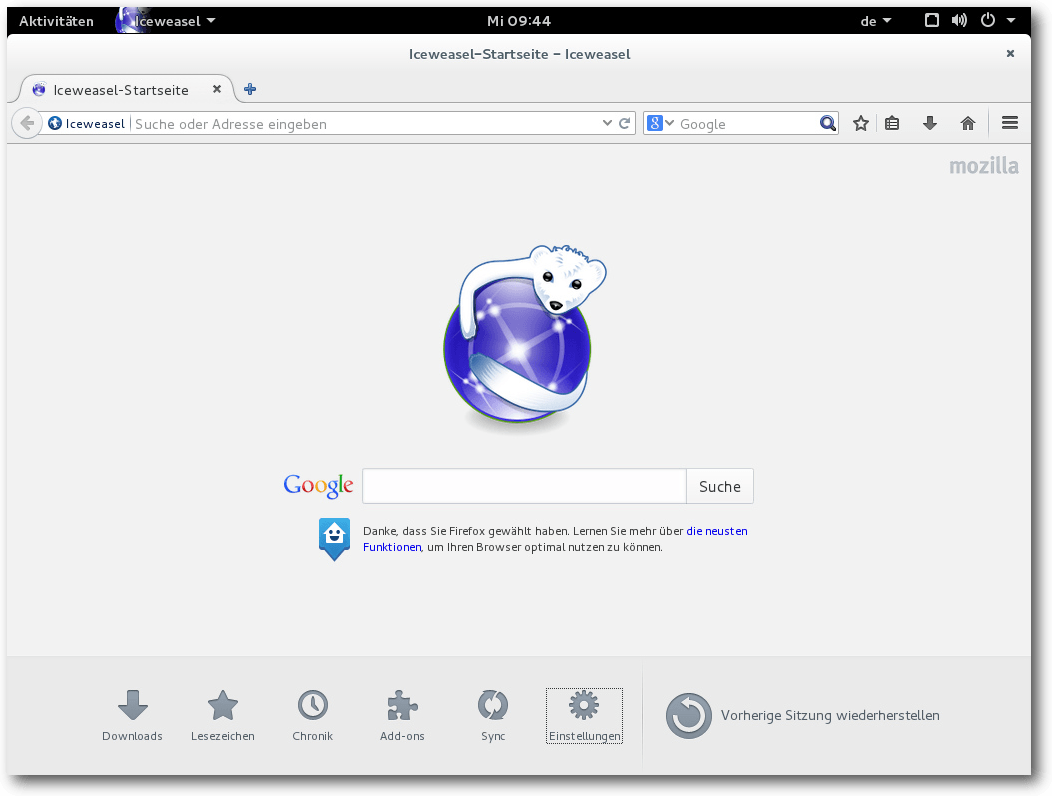Click the mozilla wordmark link
The image size is (1052, 796).
984,166
